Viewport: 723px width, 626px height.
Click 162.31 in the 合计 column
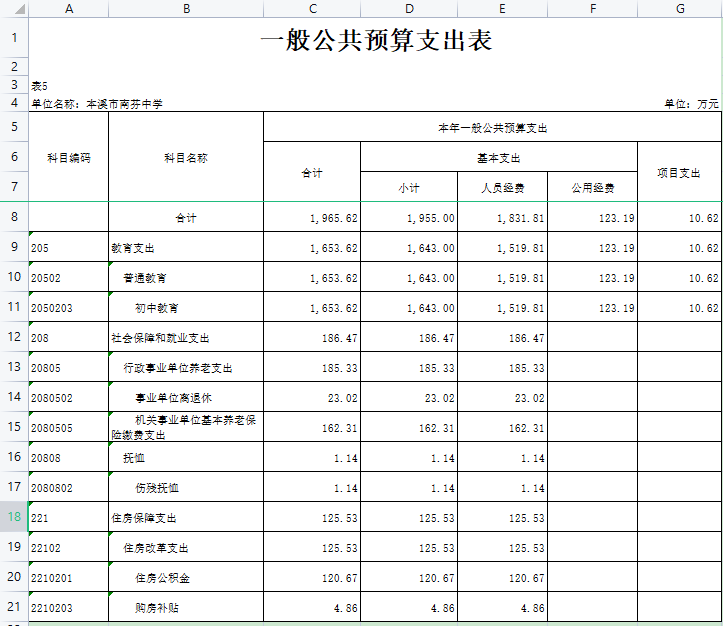pyautogui.click(x=312, y=427)
